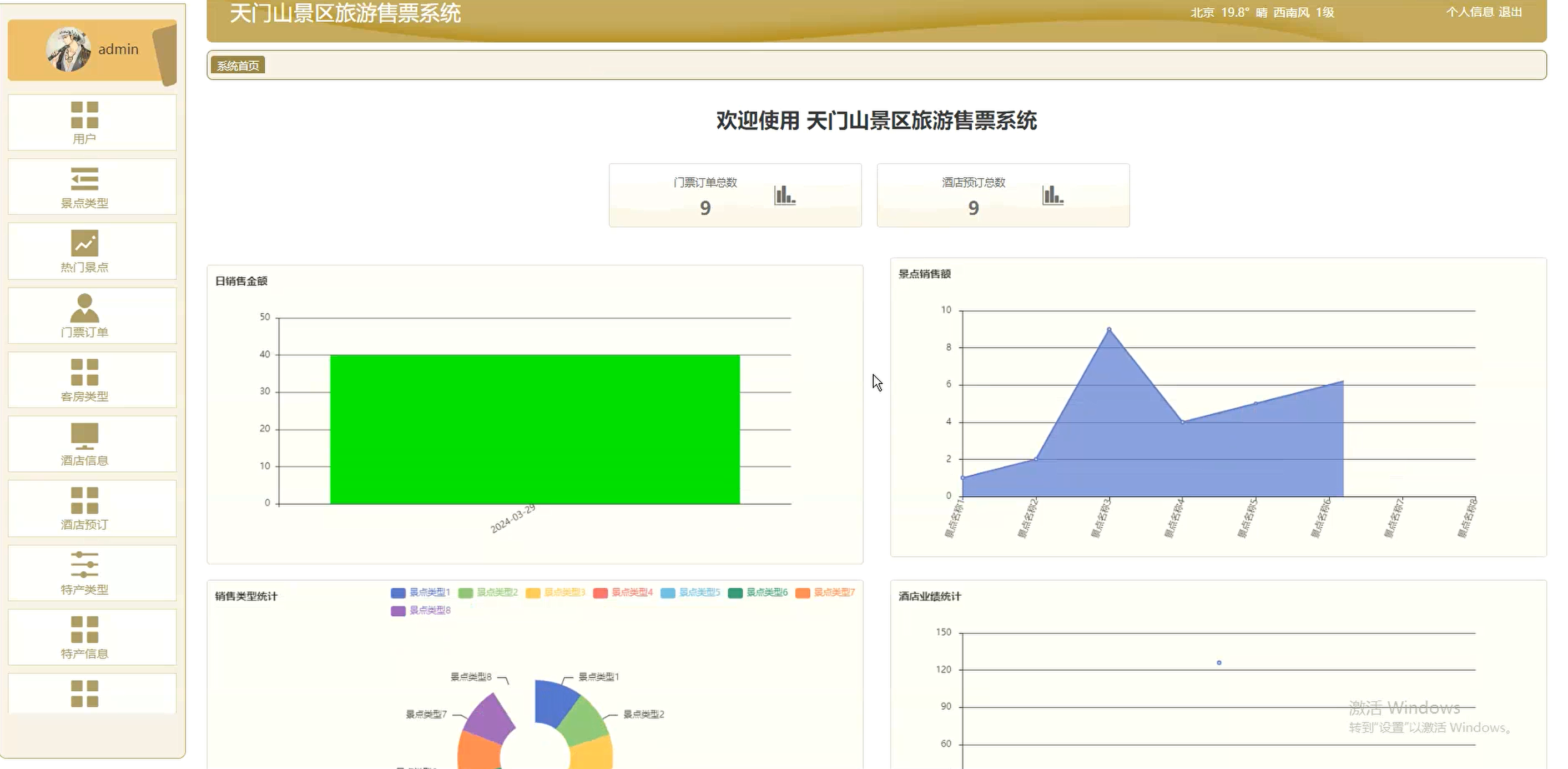Click the 2024-03-29 axis label

(513, 519)
